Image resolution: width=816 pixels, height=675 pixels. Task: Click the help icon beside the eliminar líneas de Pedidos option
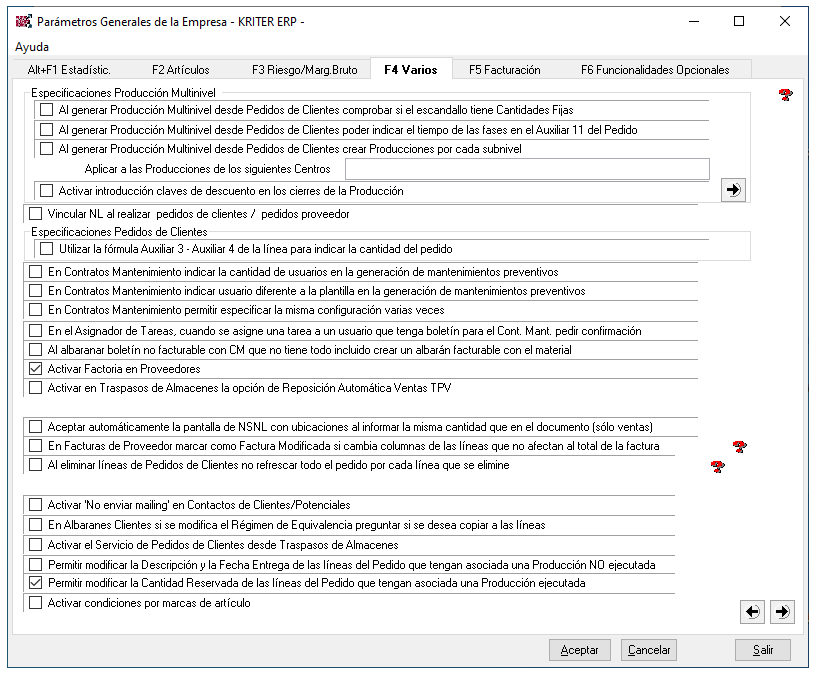point(717,466)
